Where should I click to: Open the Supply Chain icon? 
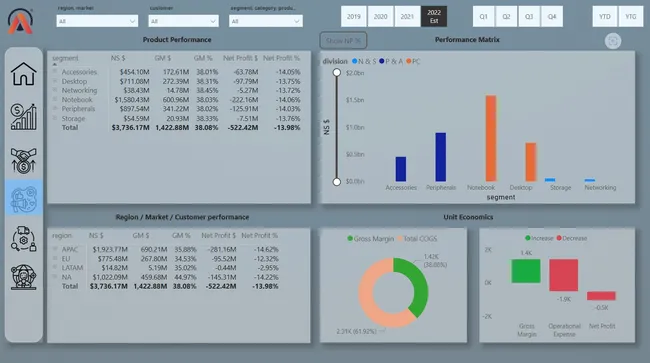pyautogui.click(x=24, y=239)
